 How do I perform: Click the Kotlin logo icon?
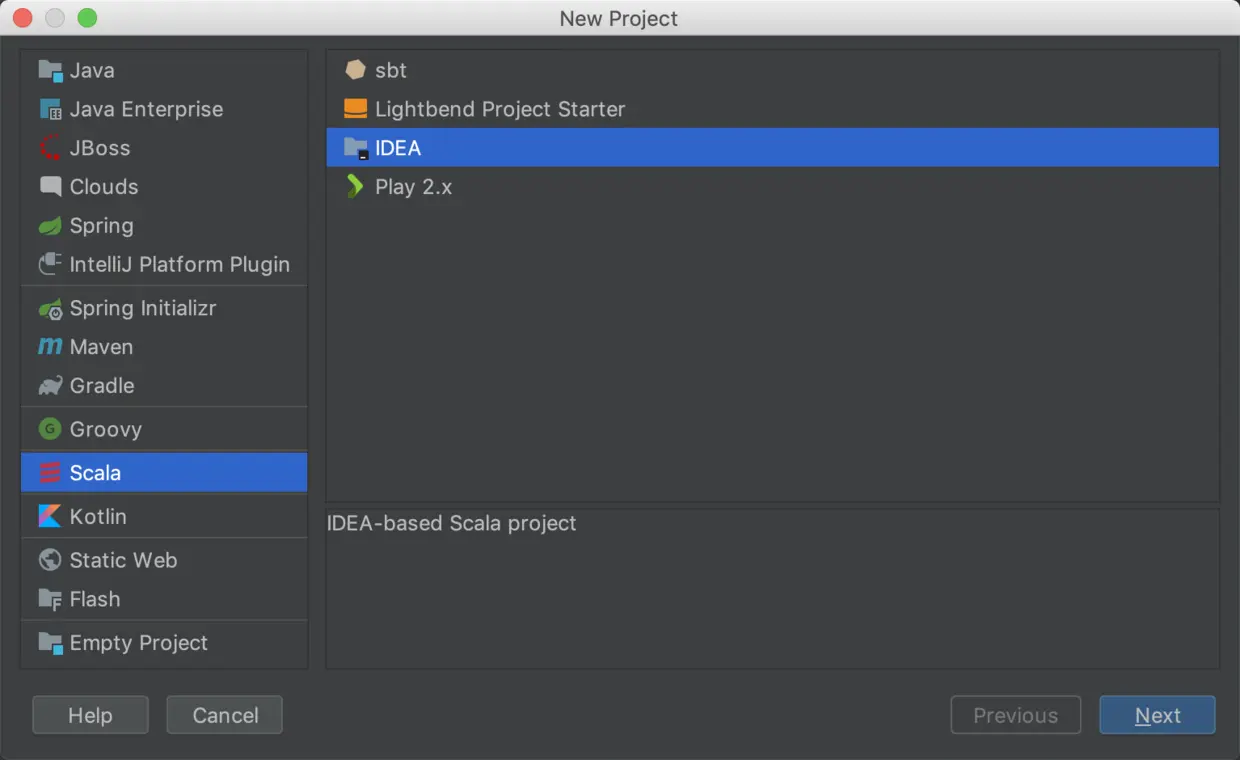[50, 517]
